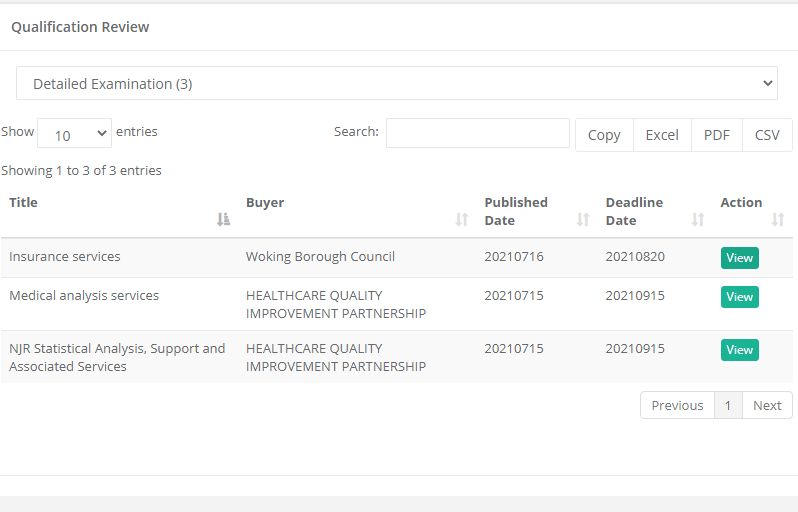798x512 pixels.
Task: Expand the show entries count dropdown
Action: click(x=75, y=133)
